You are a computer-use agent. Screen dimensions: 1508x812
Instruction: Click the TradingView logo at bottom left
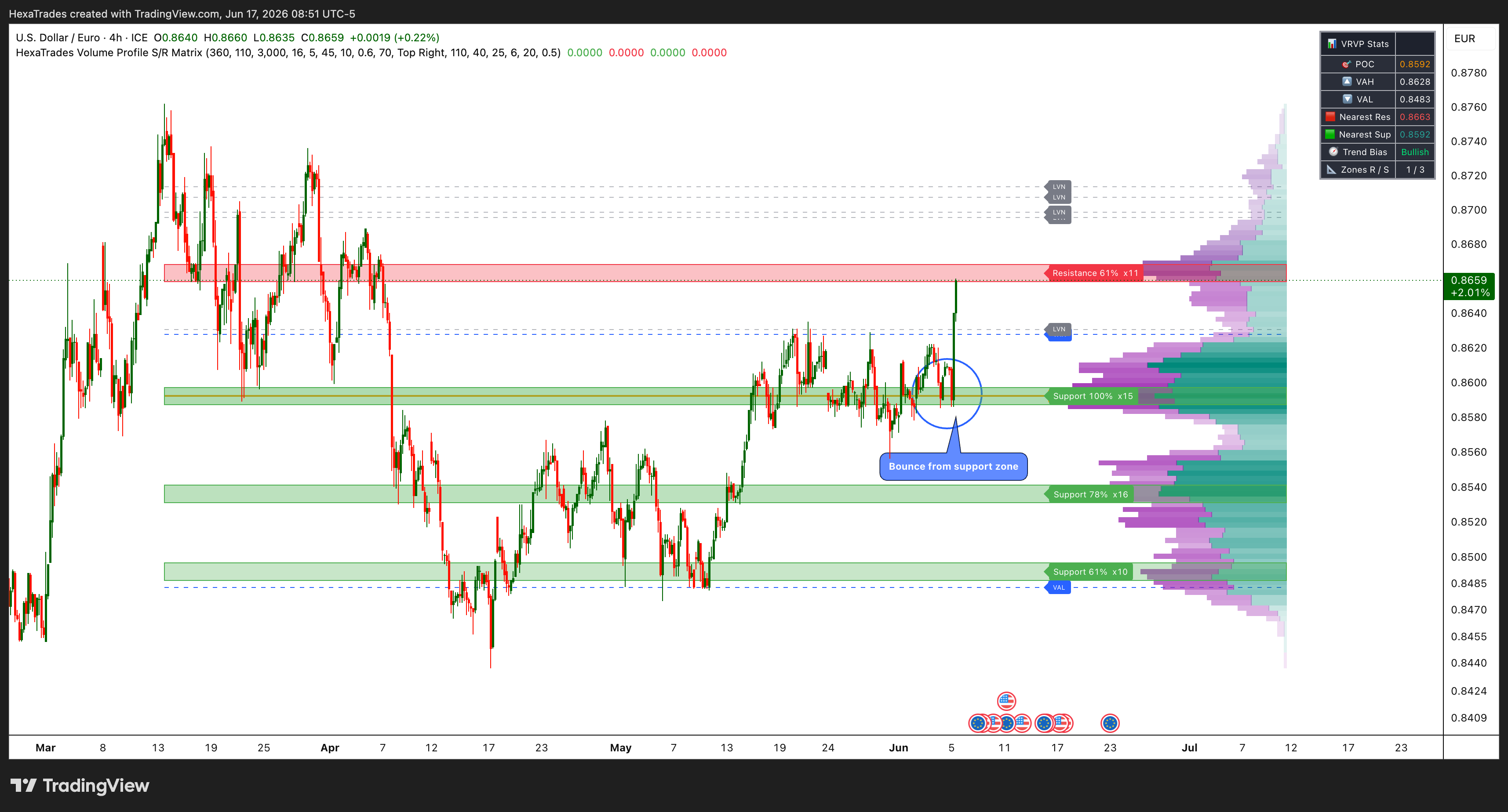(x=80, y=786)
